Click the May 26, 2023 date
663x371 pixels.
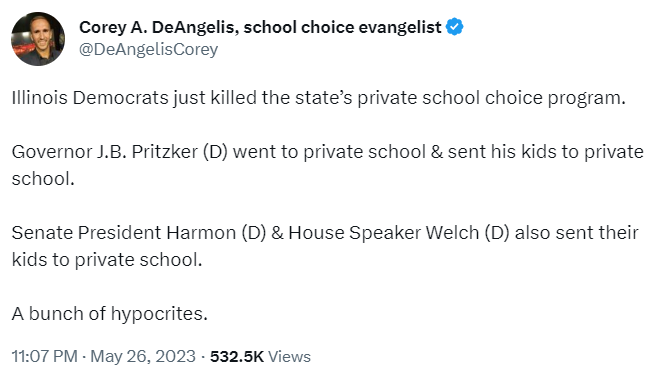[x=143, y=356]
